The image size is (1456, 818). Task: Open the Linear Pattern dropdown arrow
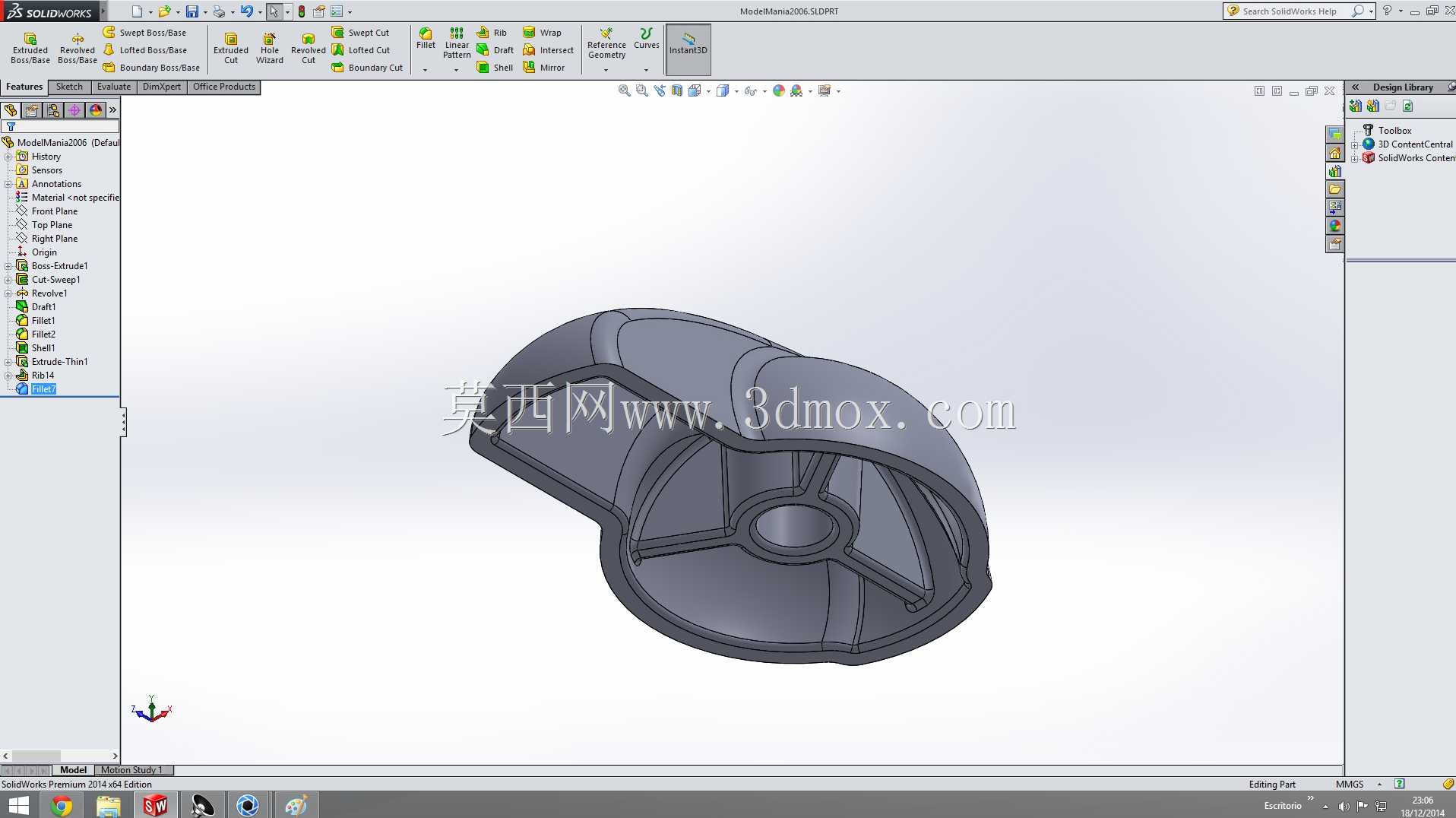[x=457, y=70]
